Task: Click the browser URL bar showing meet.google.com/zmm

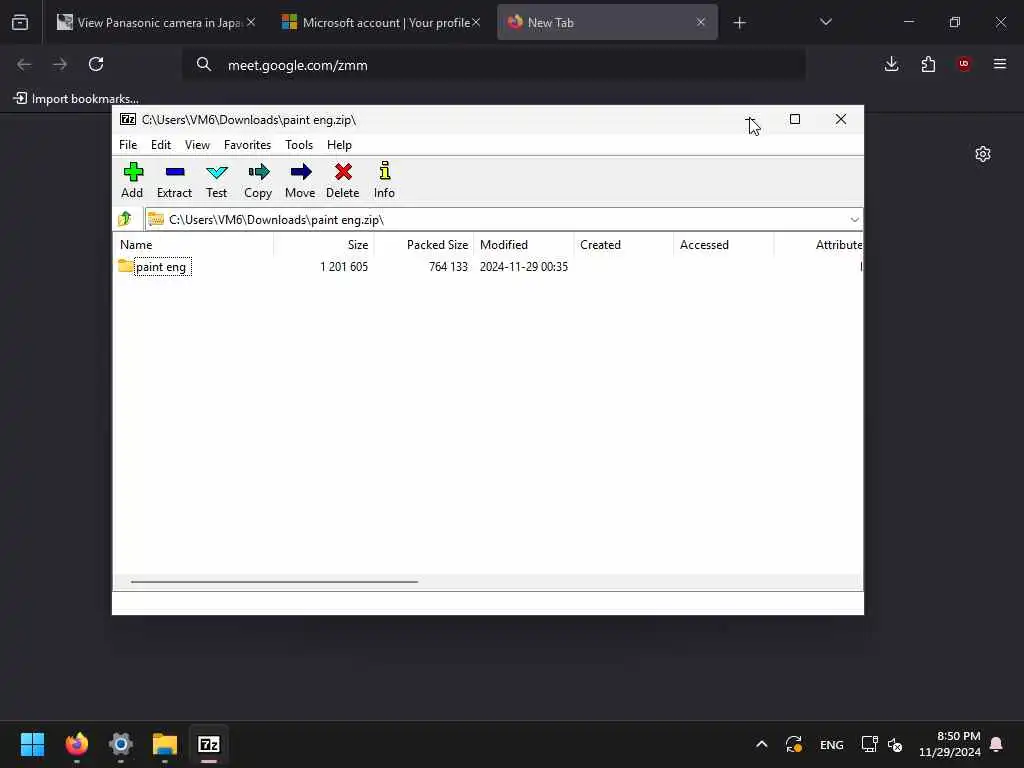Action: tap(494, 65)
